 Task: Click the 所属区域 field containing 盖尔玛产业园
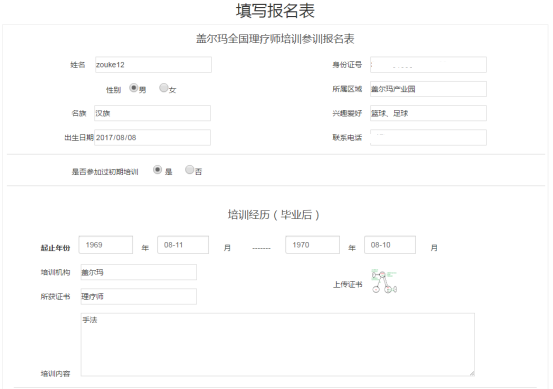(428, 89)
